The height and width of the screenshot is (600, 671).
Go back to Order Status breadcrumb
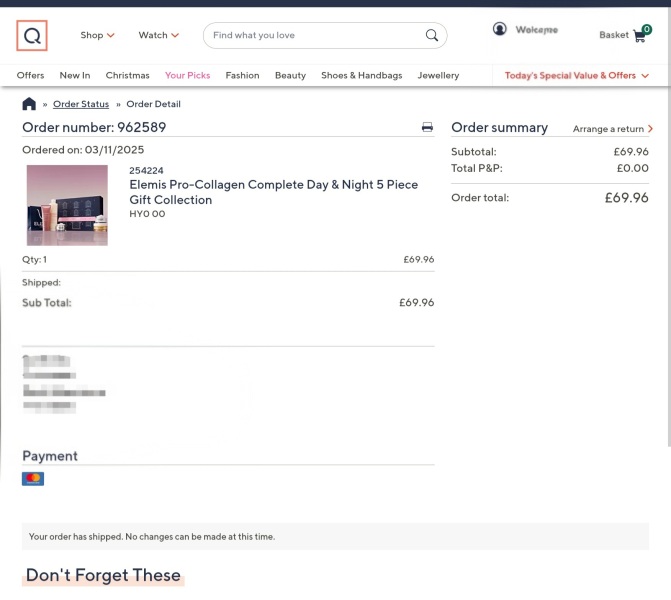tap(81, 104)
